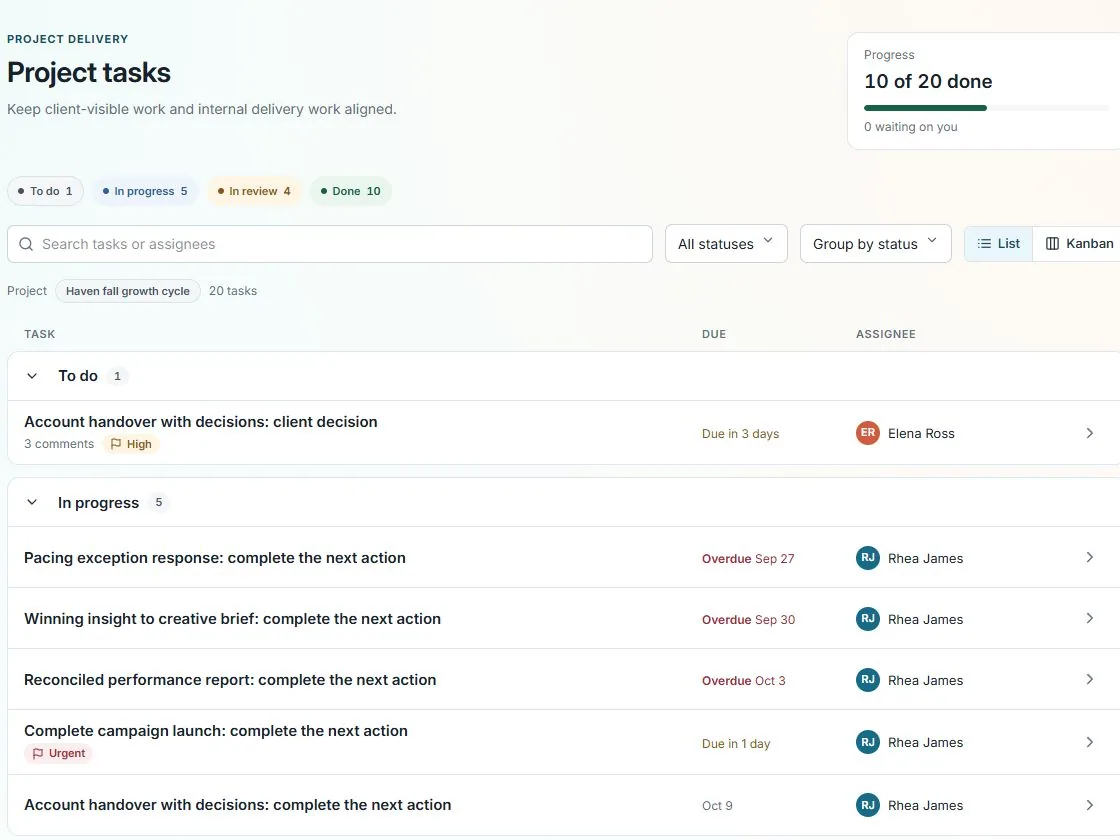1120x840 pixels.
Task: Open Oct 9 handover task via its arrow
Action: click(x=1089, y=805)
